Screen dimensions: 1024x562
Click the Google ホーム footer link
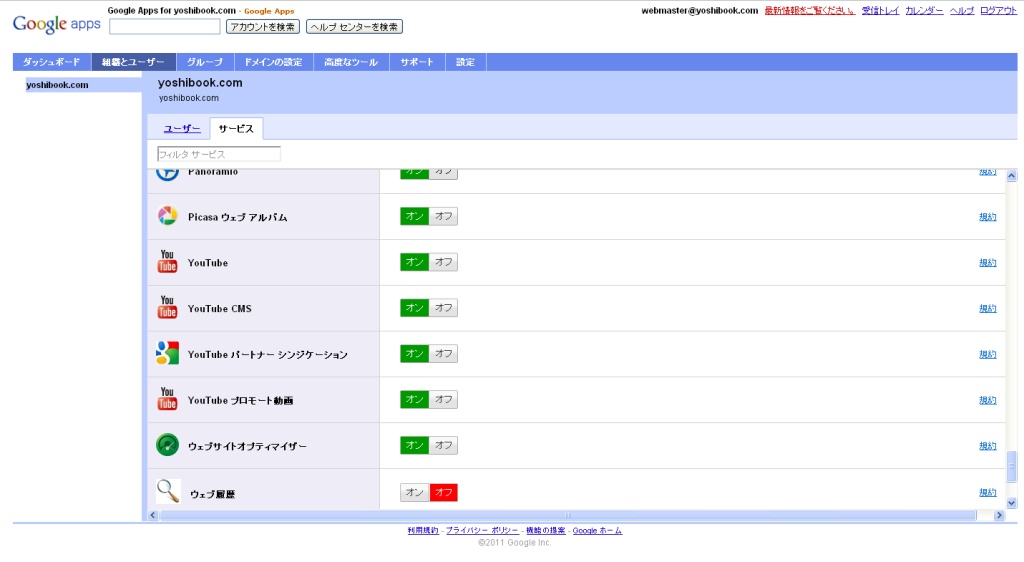coord(598,531)
